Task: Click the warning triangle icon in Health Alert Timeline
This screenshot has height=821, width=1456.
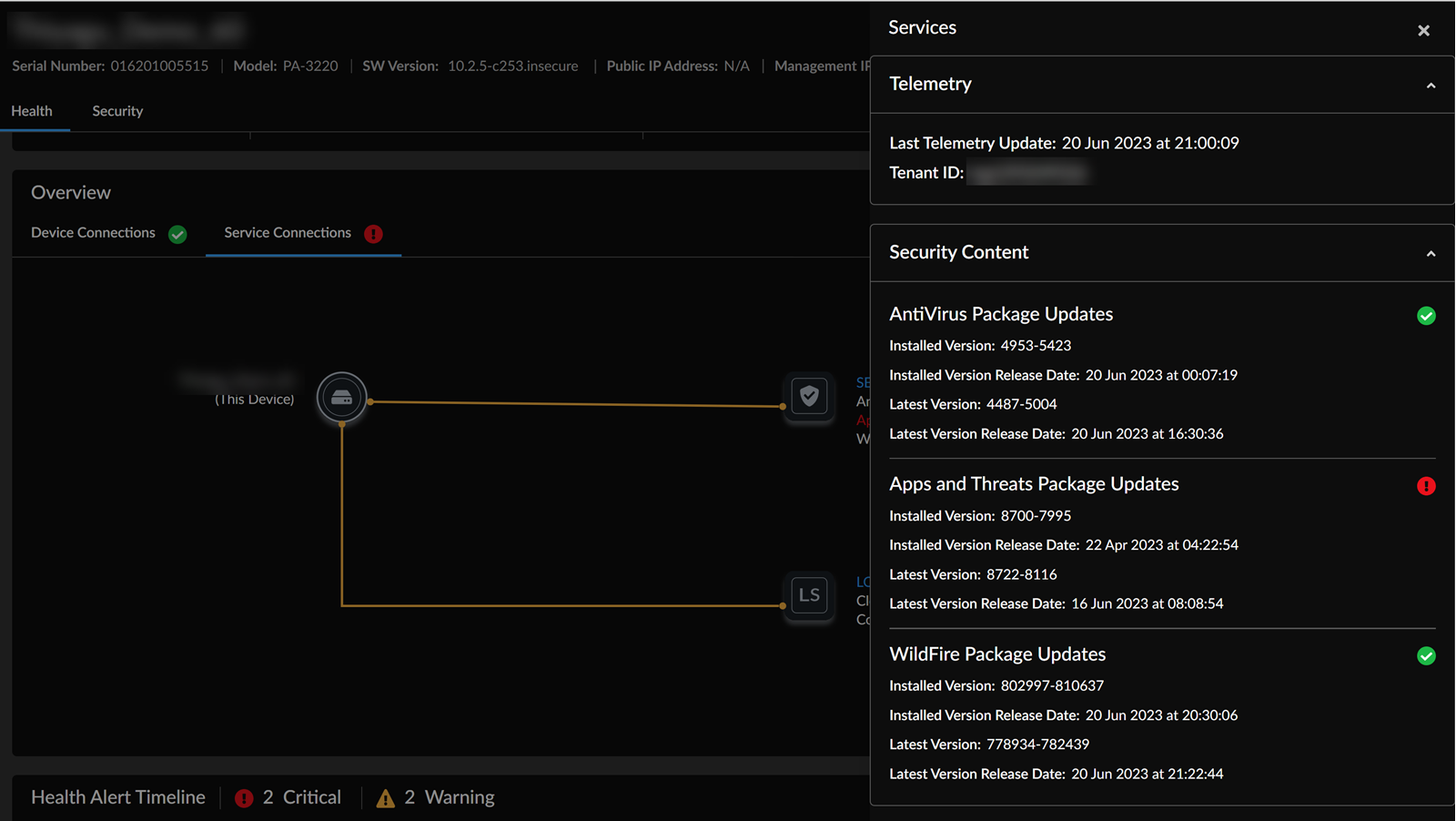Action: 386,798
